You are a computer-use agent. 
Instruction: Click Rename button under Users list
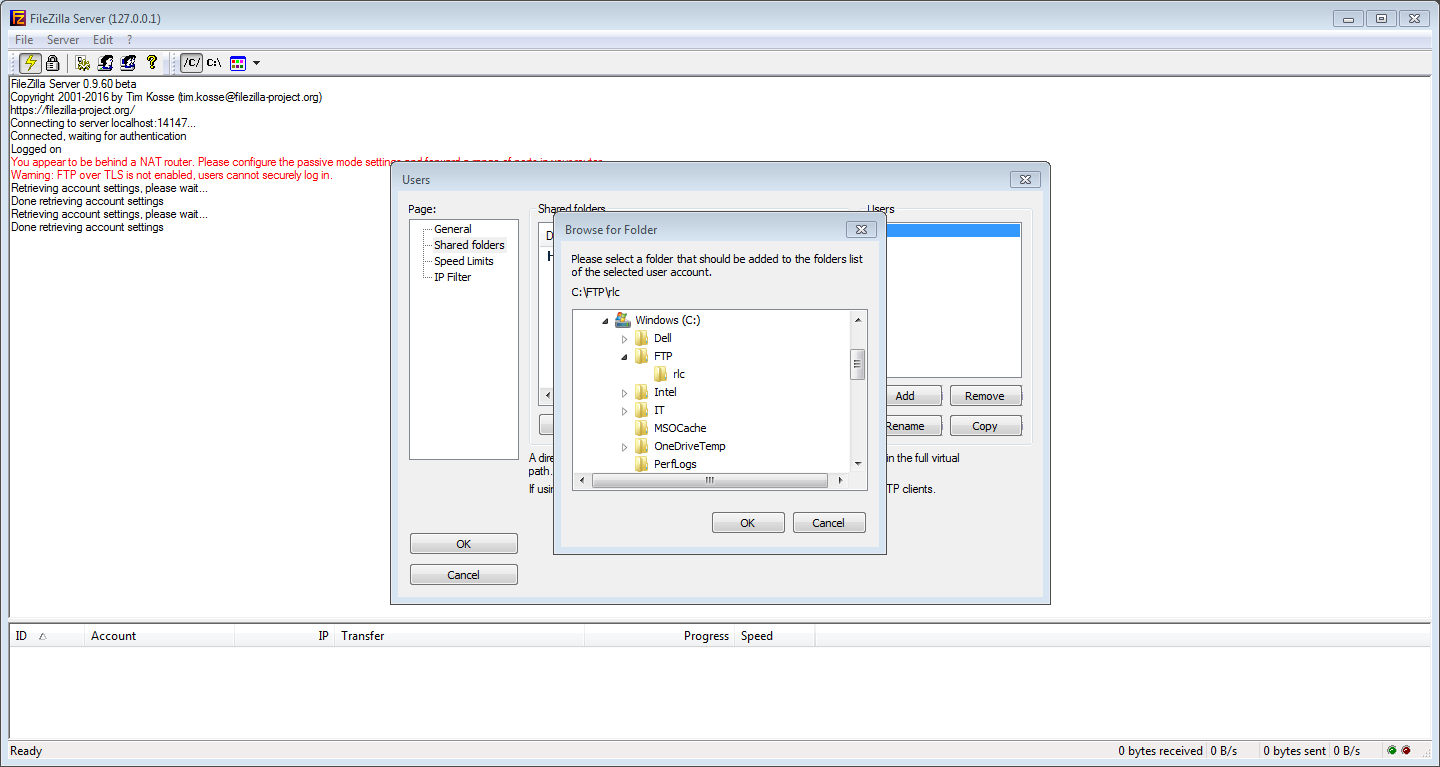[x=913, y=426]
